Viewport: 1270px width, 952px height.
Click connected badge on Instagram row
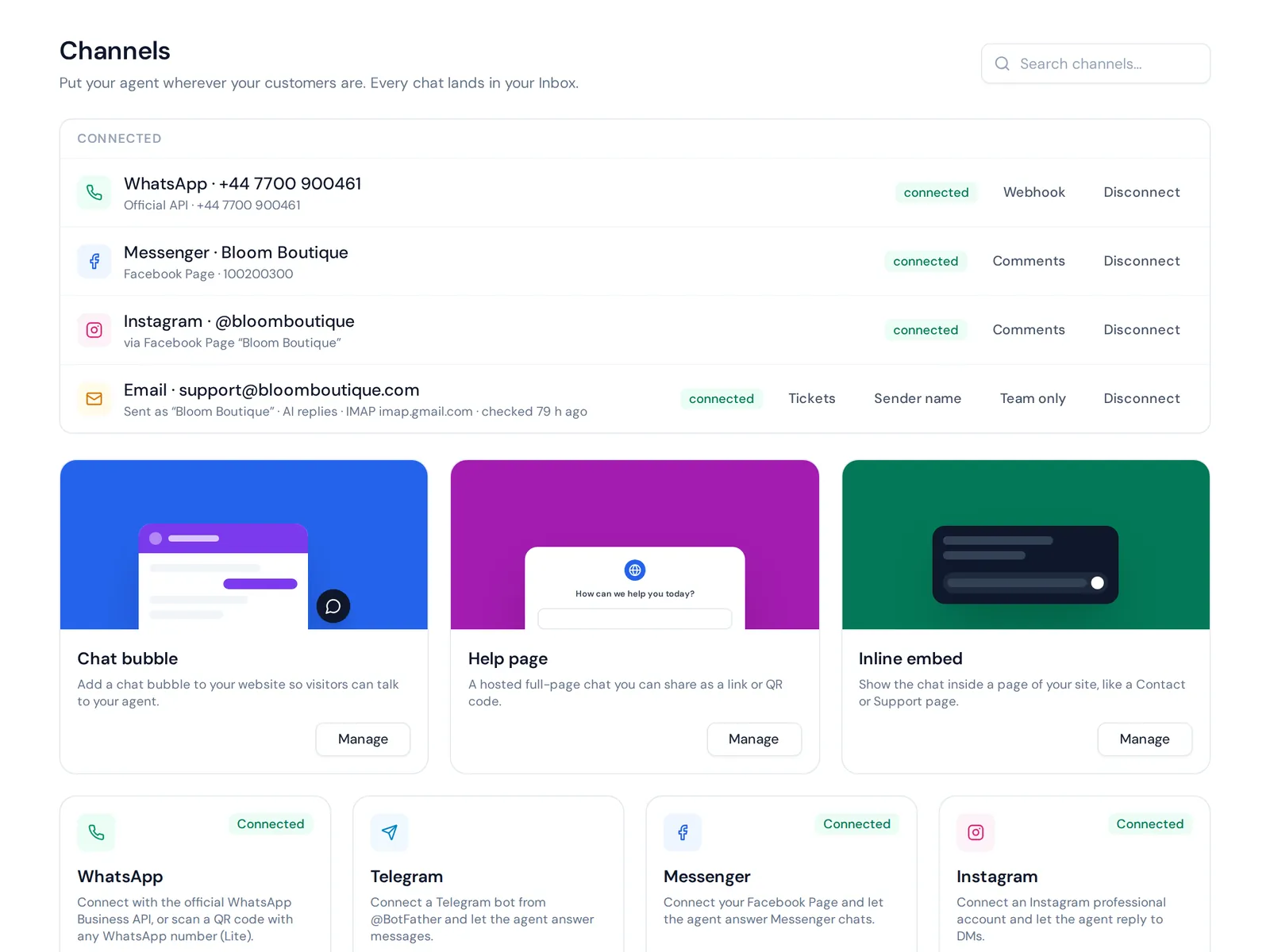(x=926, y=330)
